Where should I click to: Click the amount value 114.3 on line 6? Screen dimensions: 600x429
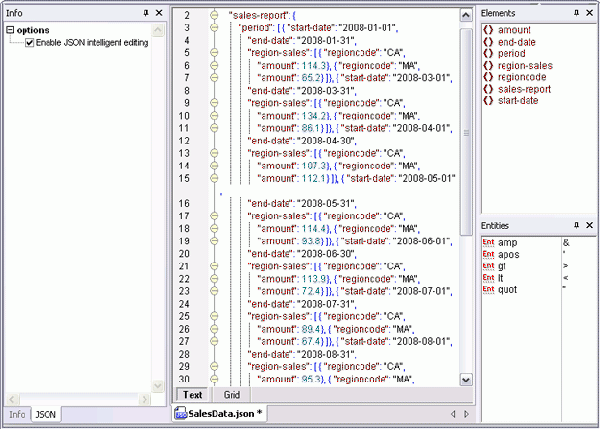(x=313, y=65)
